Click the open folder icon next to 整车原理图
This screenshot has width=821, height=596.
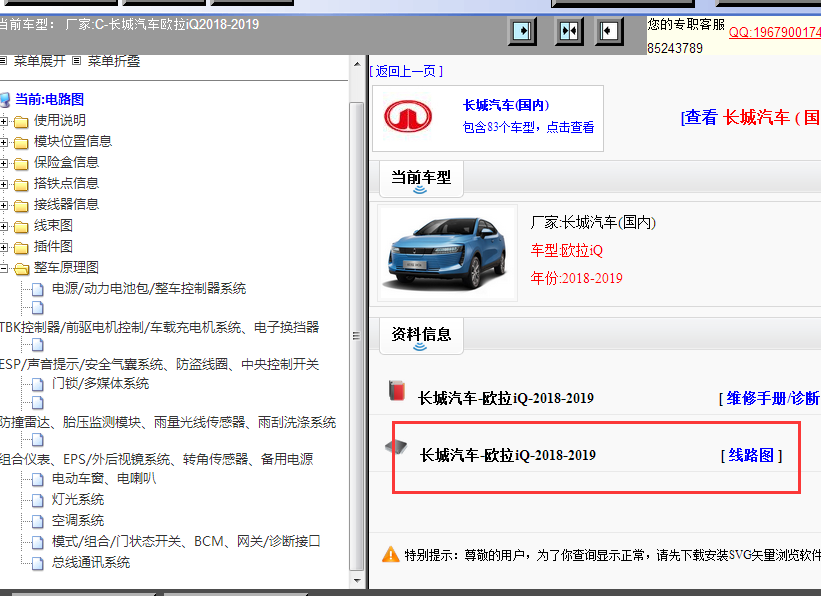tap(21, 268)
